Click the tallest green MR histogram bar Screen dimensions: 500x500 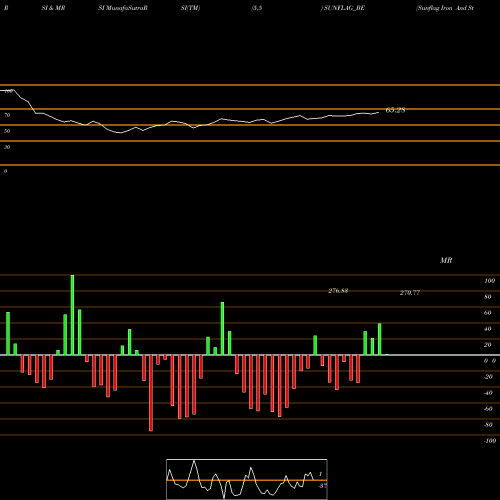click(72, 315)
